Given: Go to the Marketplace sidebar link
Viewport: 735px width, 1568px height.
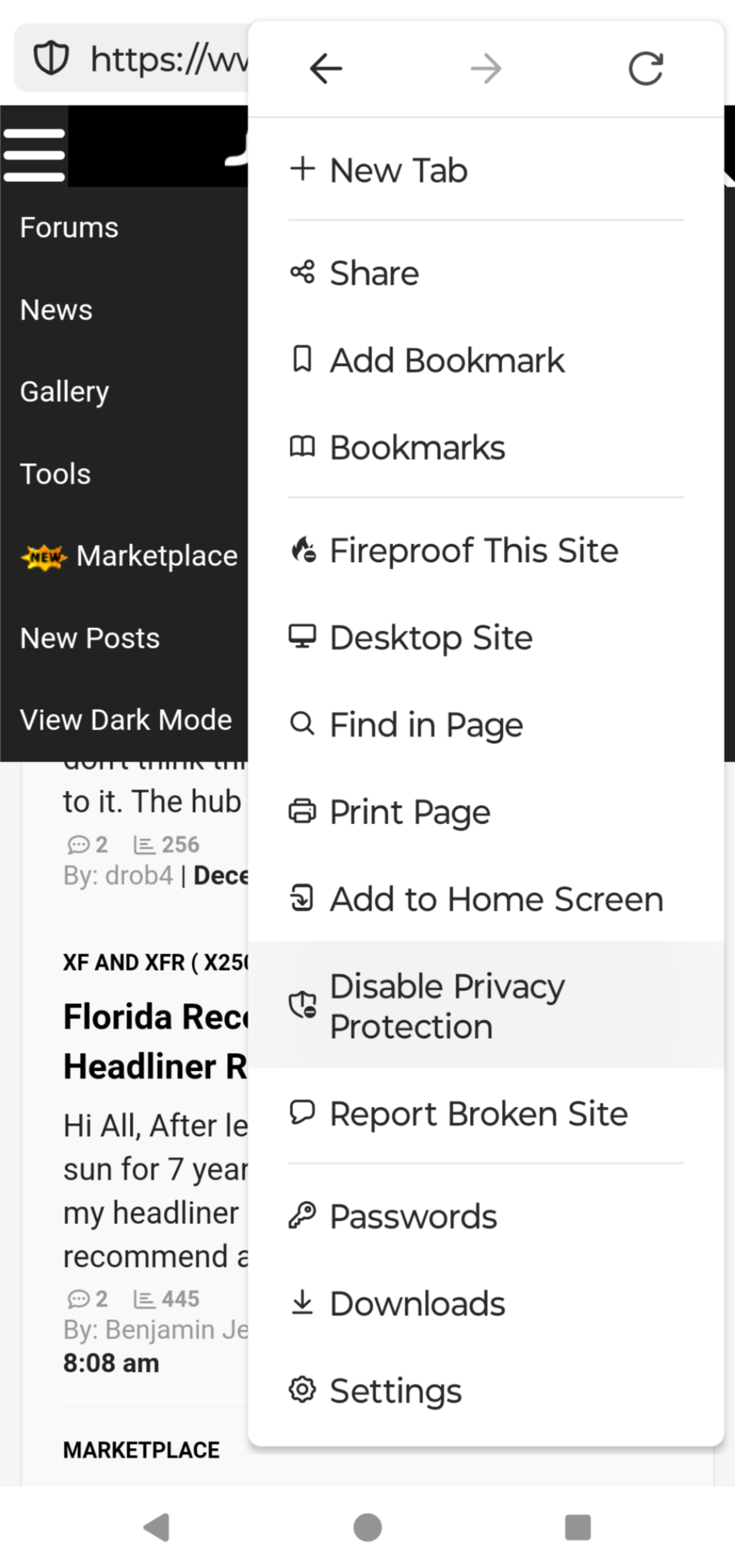Looking at the screenshot, I should (157, 556).
